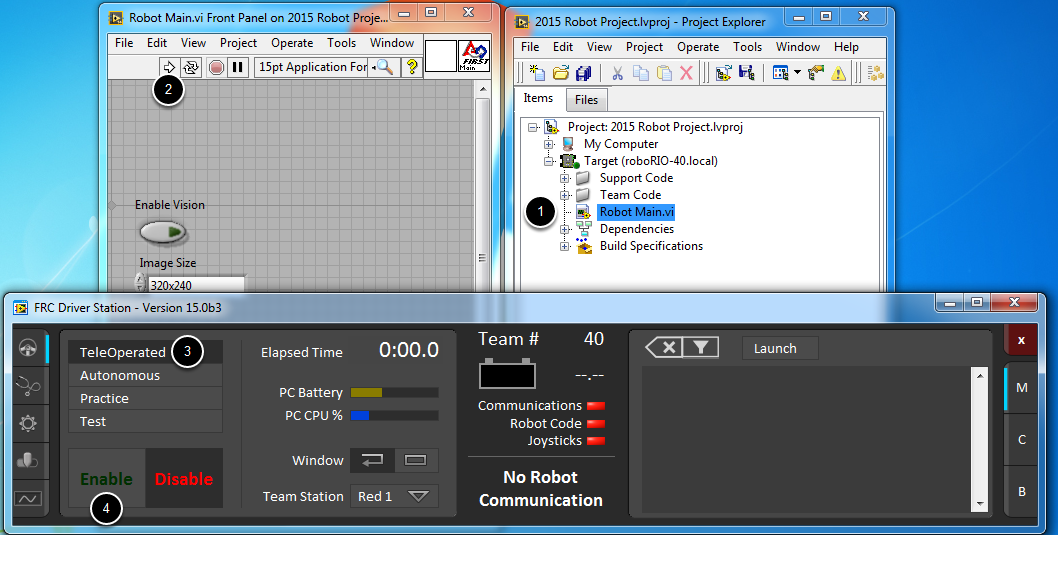Open the 15pt Application Font dropdown
This screenshot has height=569, width=1058.
click(x=313, y=67)
